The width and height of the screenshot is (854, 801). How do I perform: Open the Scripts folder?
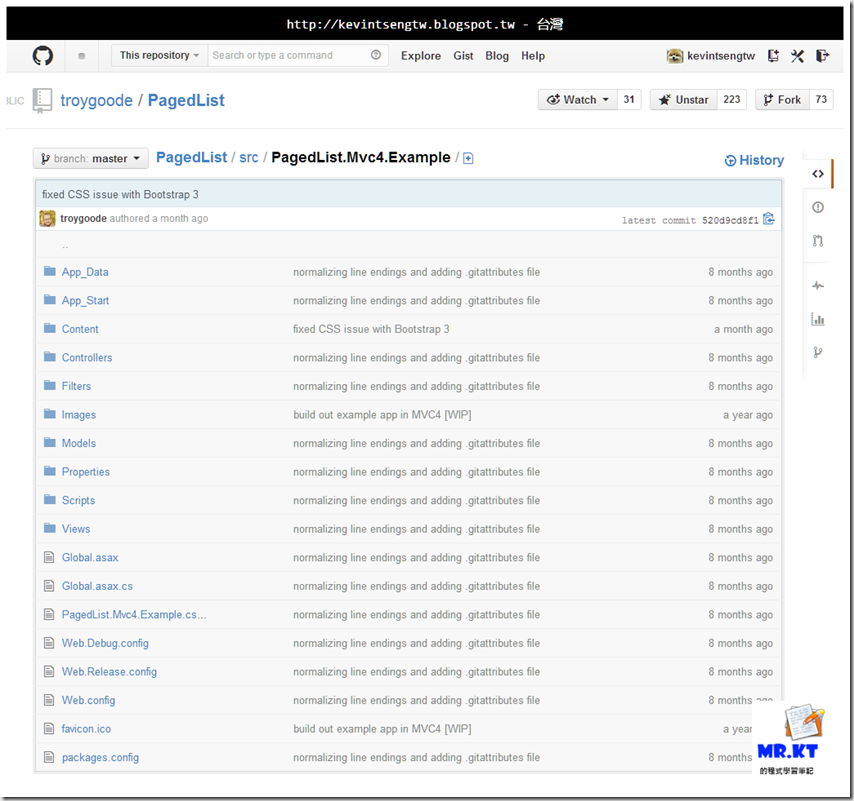78,500
